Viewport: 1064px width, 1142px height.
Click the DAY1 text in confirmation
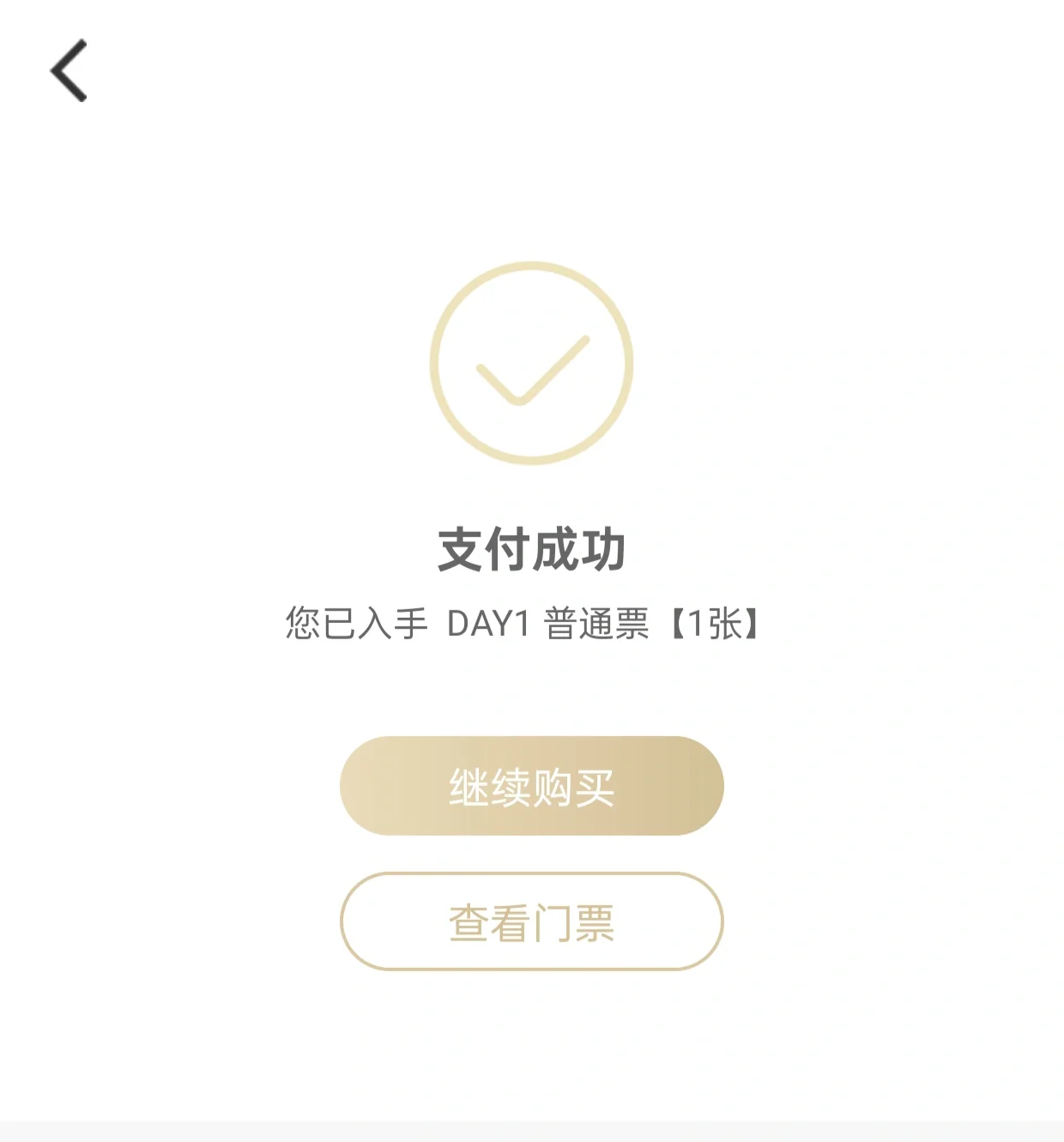(488, 624)
